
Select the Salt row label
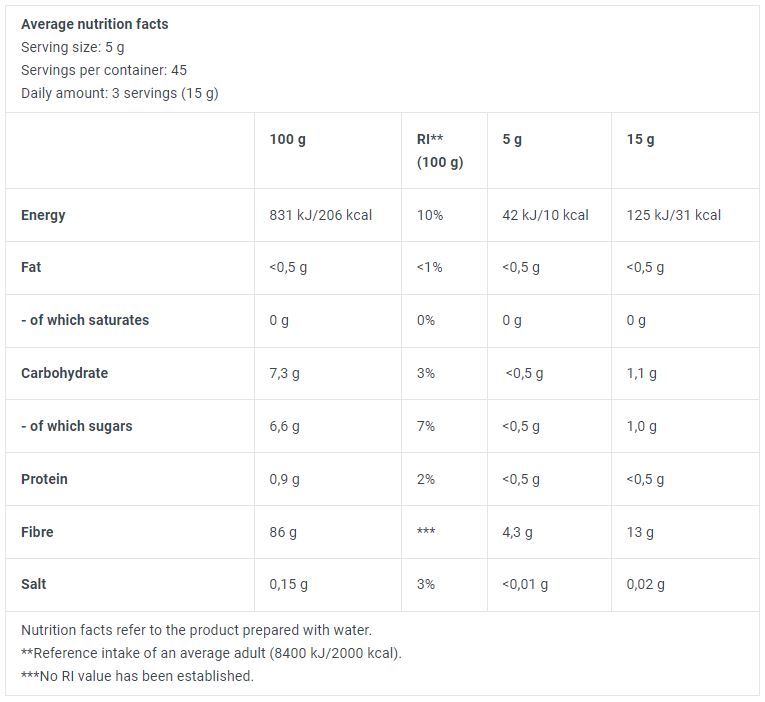[33, 584]
